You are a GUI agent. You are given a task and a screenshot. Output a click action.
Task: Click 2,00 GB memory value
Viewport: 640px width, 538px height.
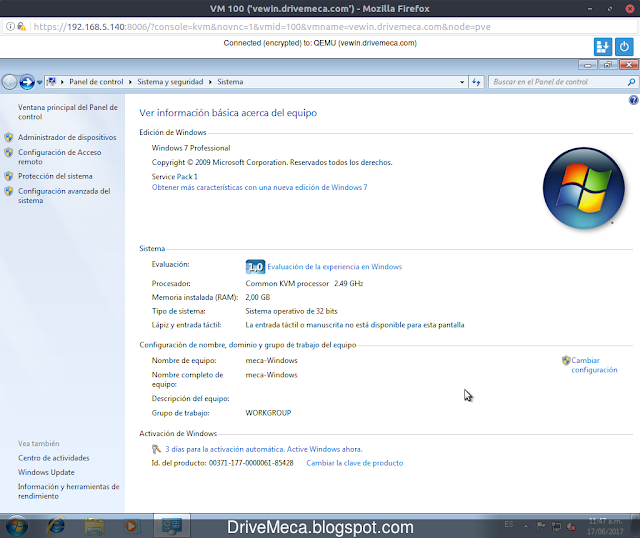(x=258, y=298)
